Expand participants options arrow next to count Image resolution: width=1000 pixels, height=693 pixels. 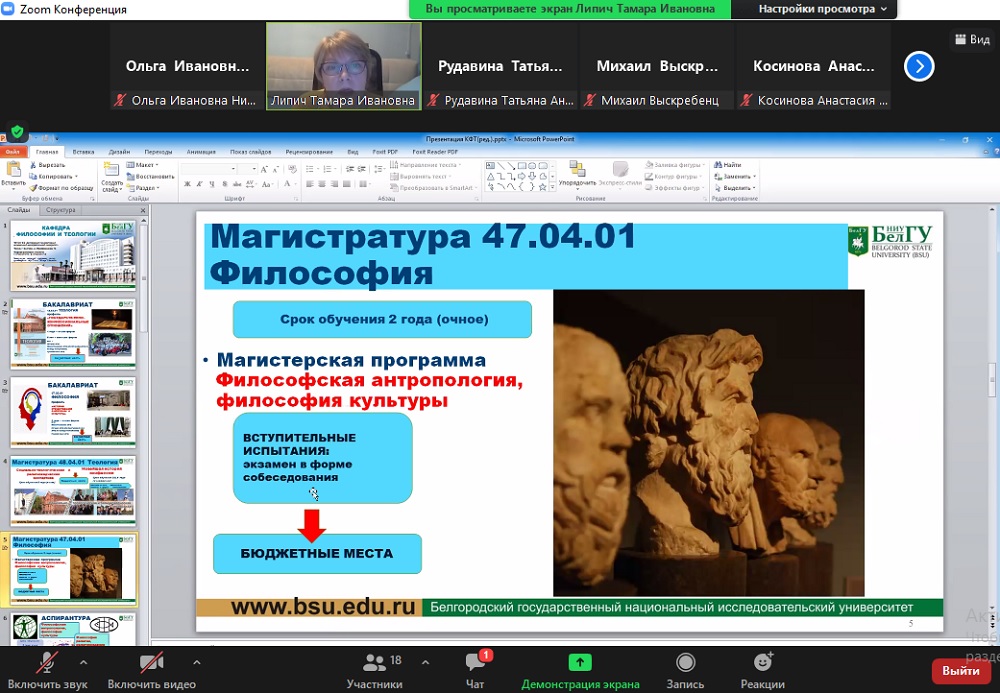tap(426, 662)
